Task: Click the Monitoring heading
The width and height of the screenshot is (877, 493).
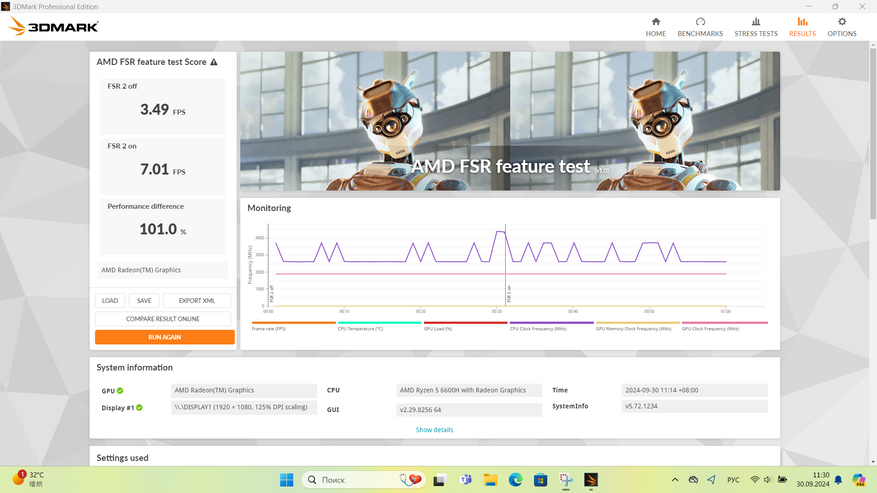Action: pos(269,208)
